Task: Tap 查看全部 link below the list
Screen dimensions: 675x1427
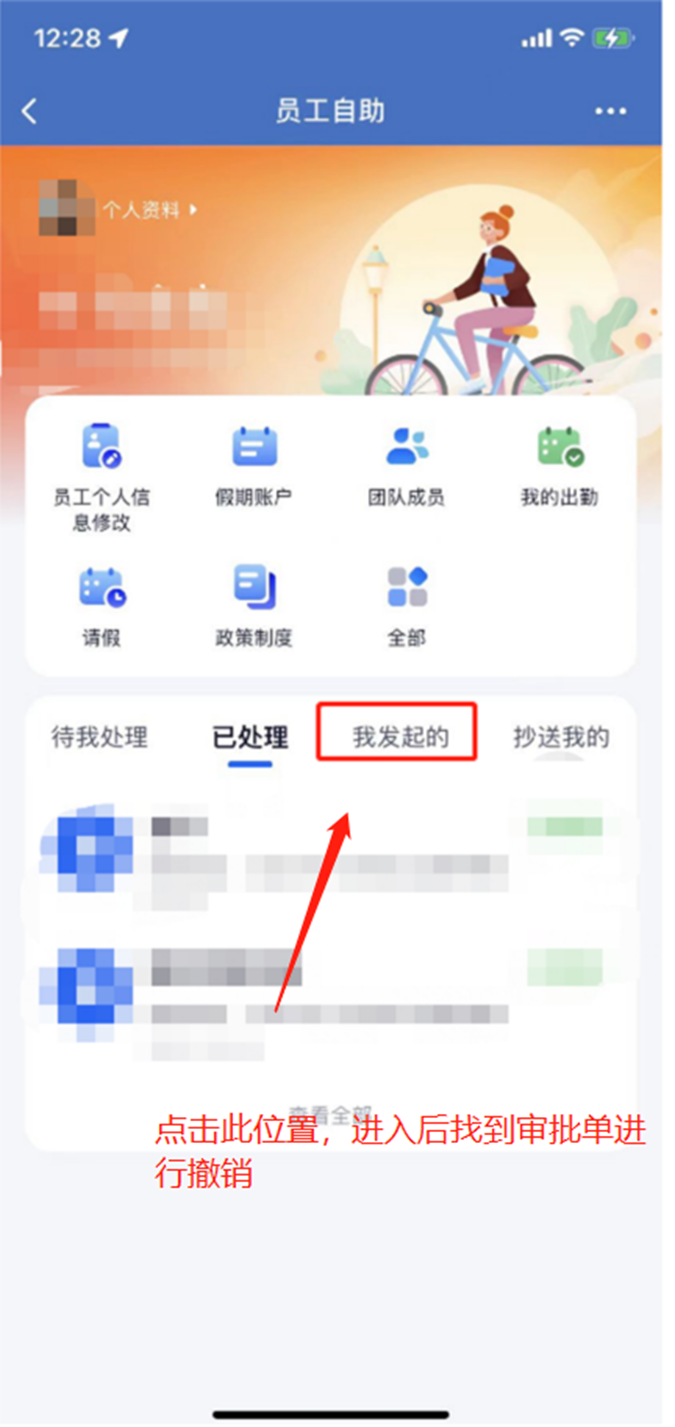Action: coord(330,1111)
